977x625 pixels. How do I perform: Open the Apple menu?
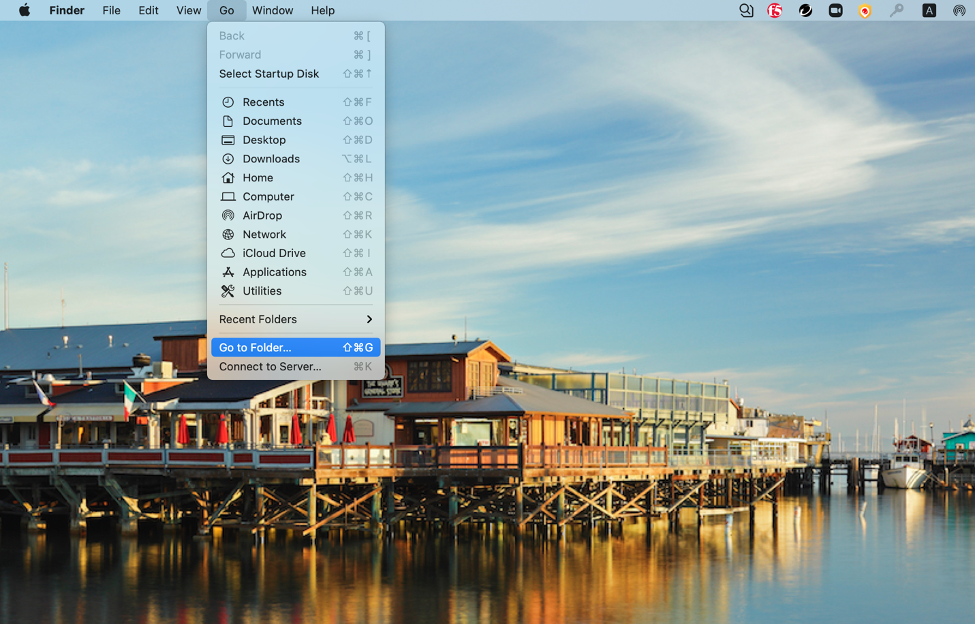[x=24, y=10]
